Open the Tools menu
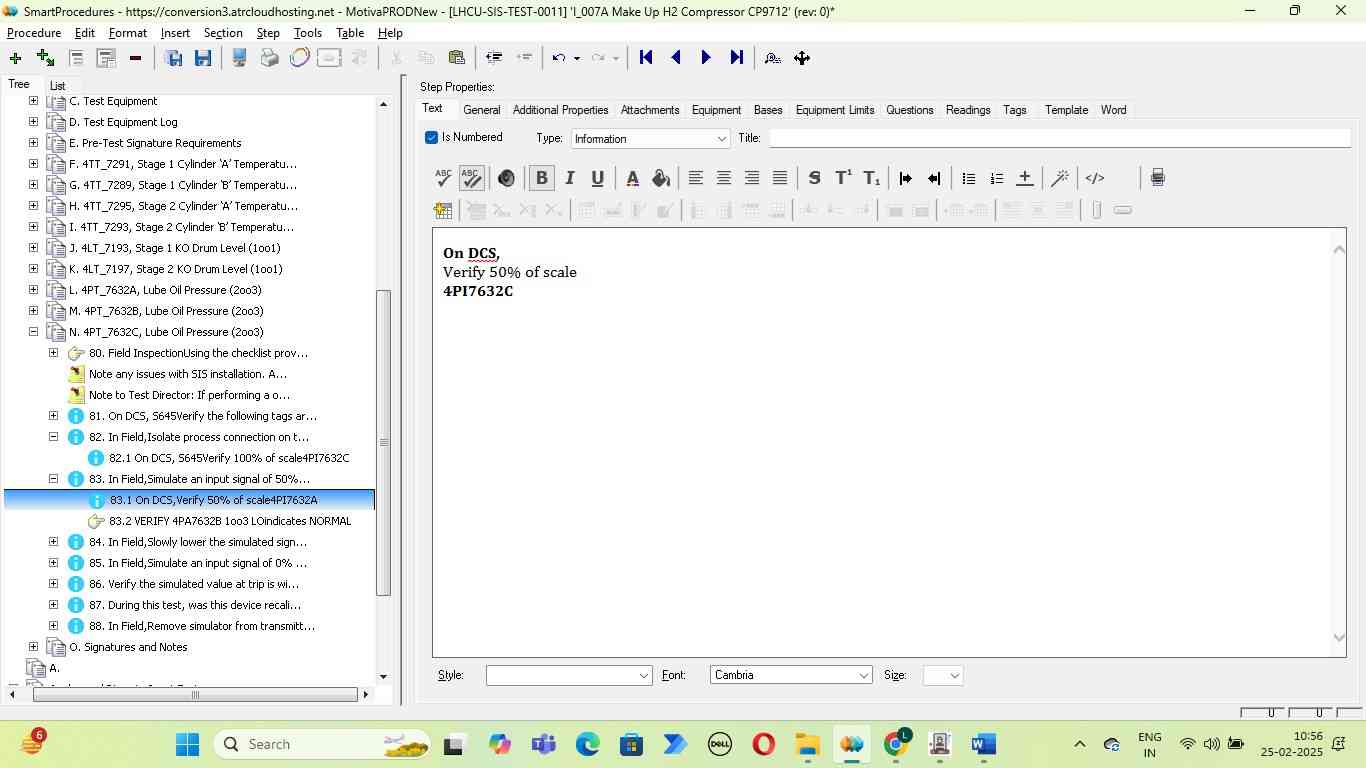1366x768 pixels. (307, 33)
